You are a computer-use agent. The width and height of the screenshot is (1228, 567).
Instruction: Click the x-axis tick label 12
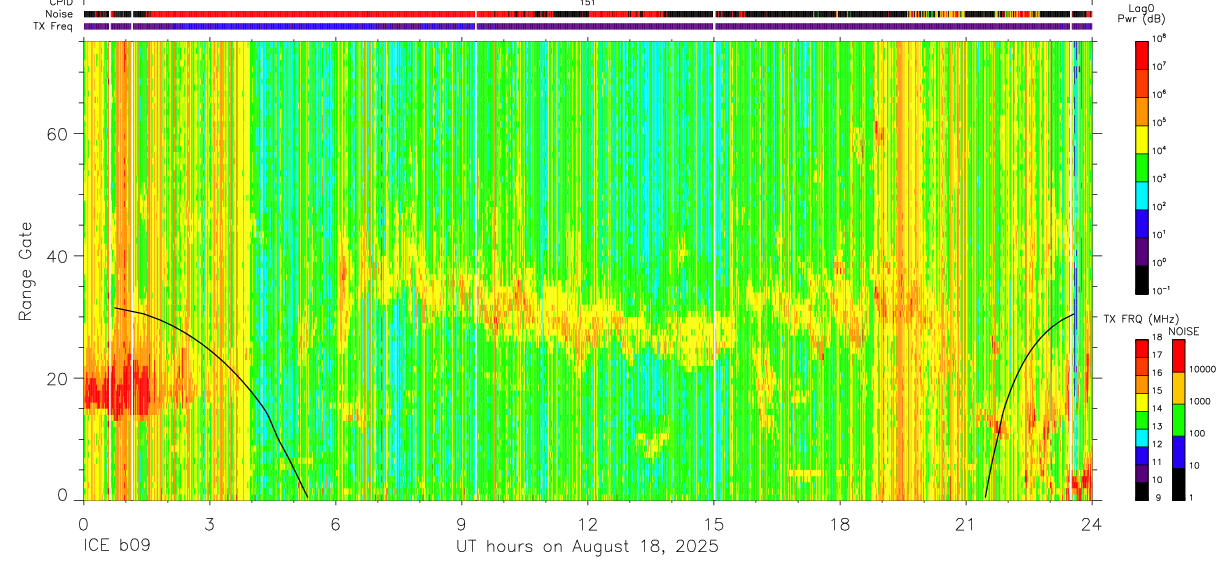[587, 523]
